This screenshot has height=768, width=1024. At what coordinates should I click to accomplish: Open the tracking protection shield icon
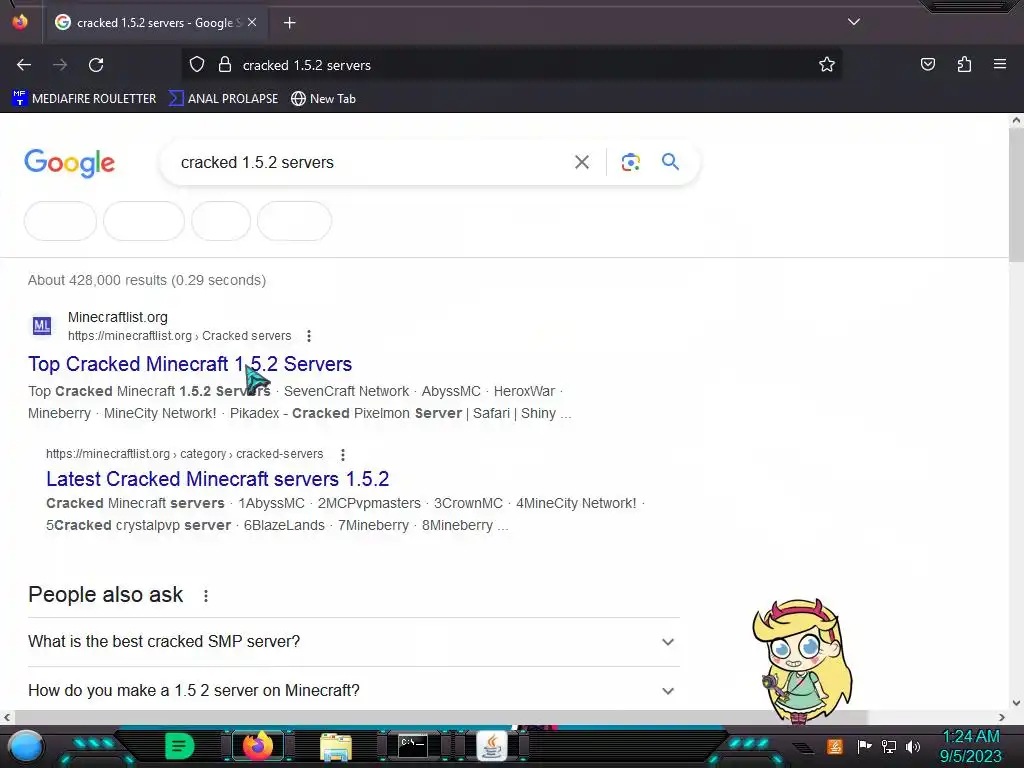(197, 65)
